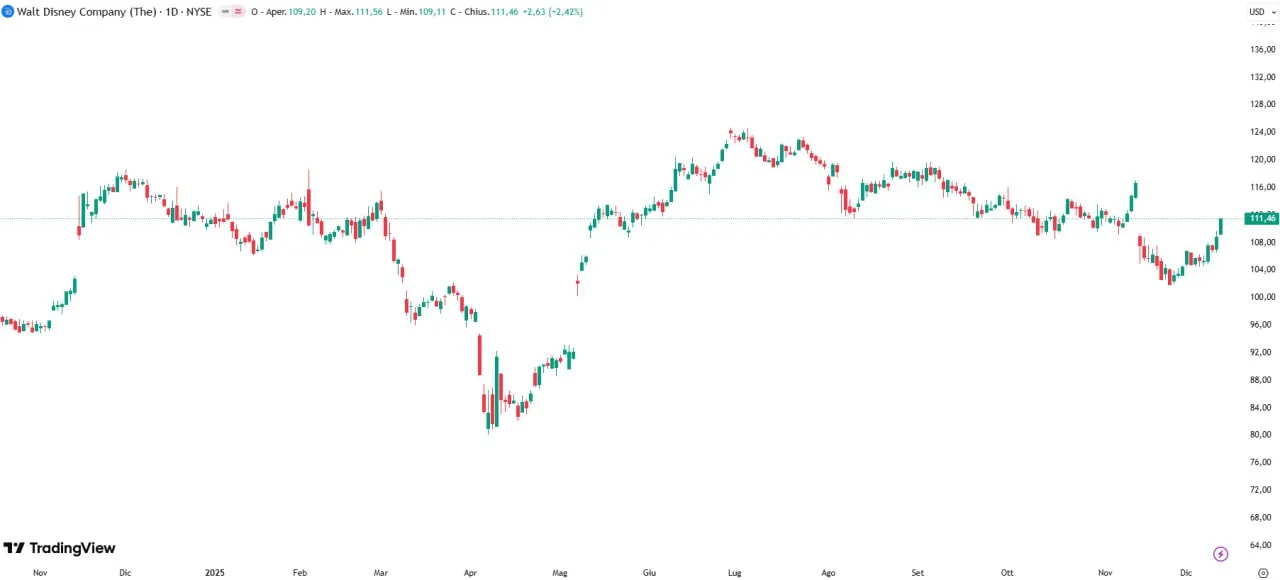Click the Min. 109,11 low value
The width and height of the screenshot is (1280, 580).
pos(422,11)
